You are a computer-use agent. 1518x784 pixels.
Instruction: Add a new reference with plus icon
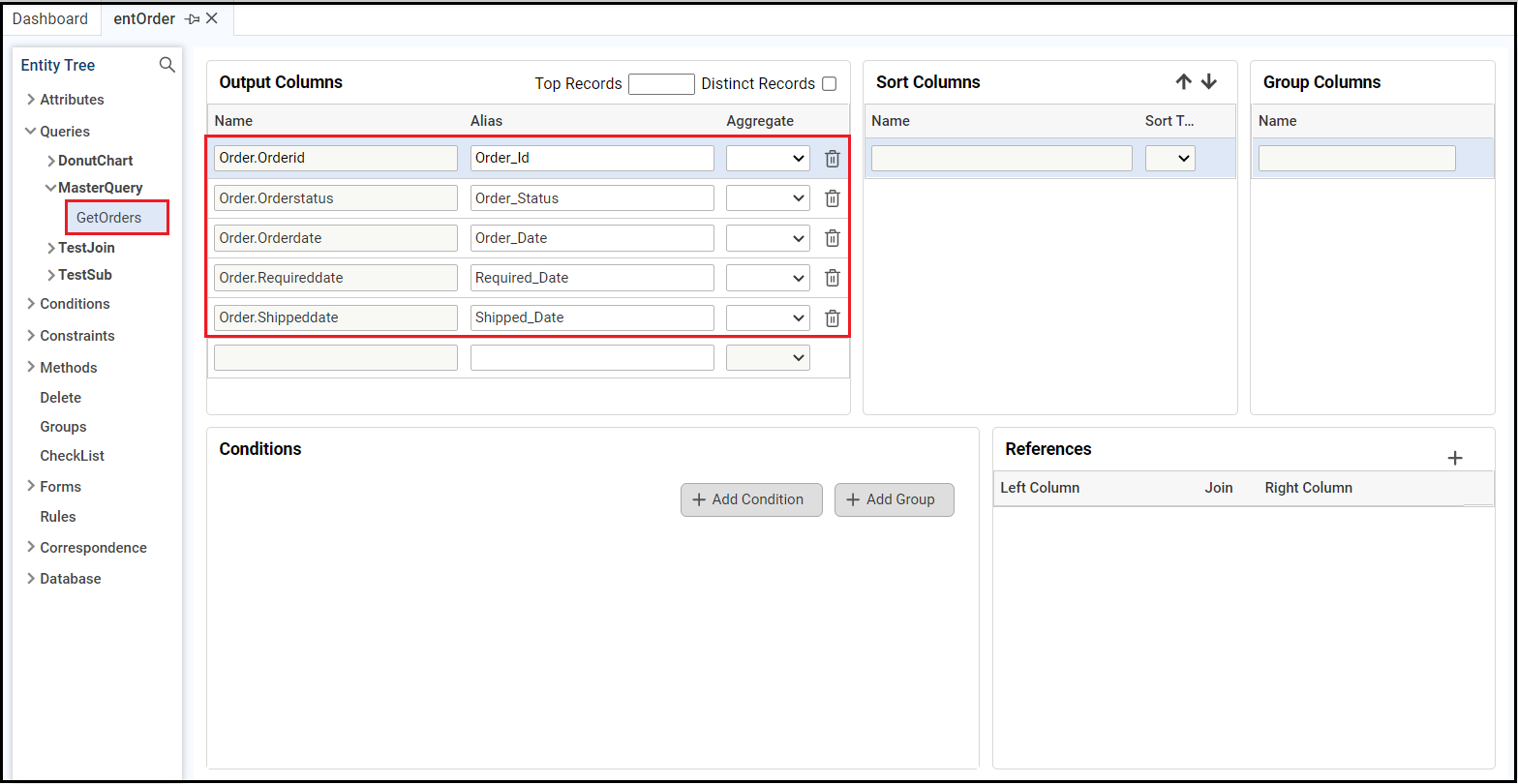[1454, 458]
